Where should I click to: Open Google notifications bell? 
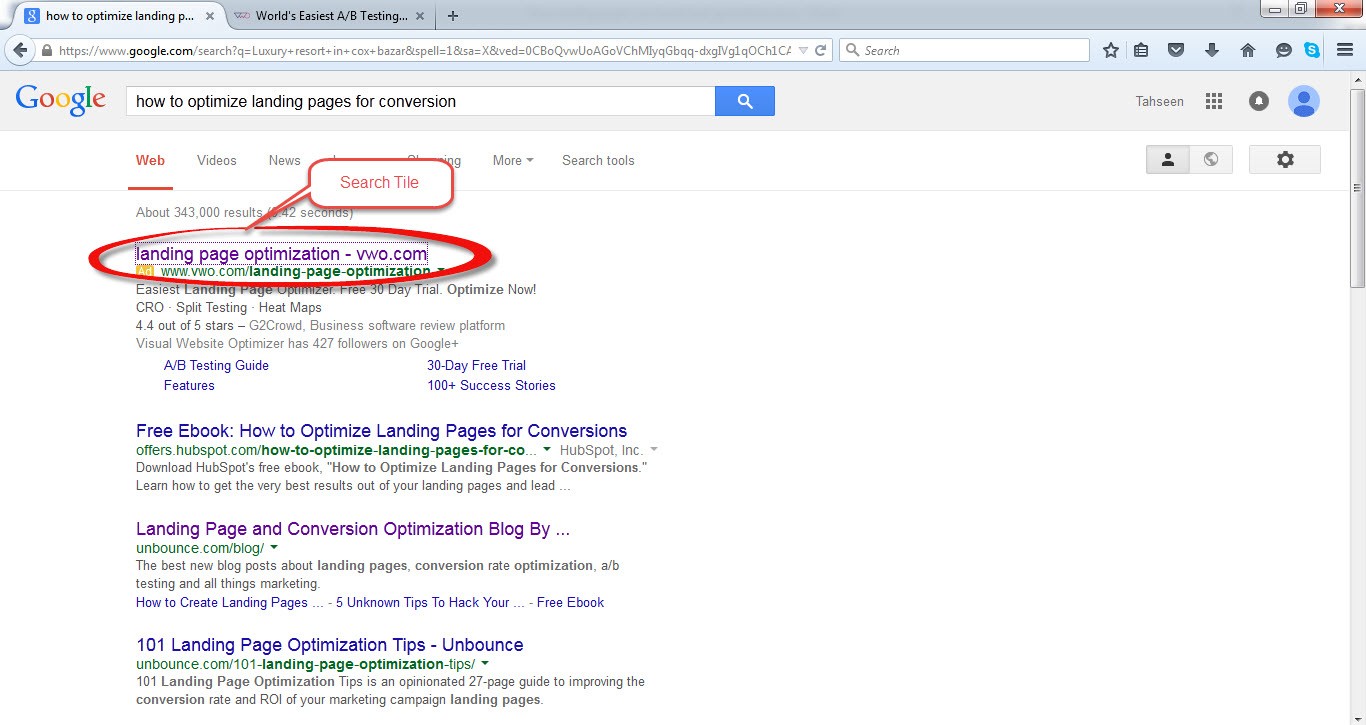click(1259, 101)
